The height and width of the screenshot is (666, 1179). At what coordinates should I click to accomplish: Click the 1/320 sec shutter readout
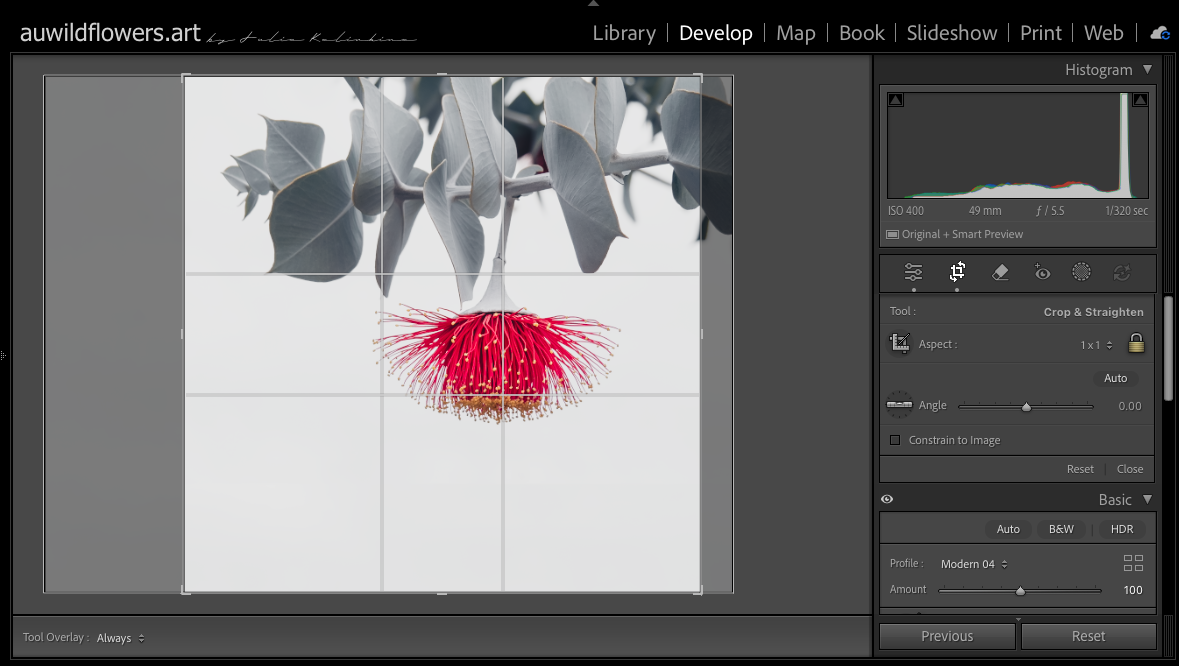pos(1126,211)
